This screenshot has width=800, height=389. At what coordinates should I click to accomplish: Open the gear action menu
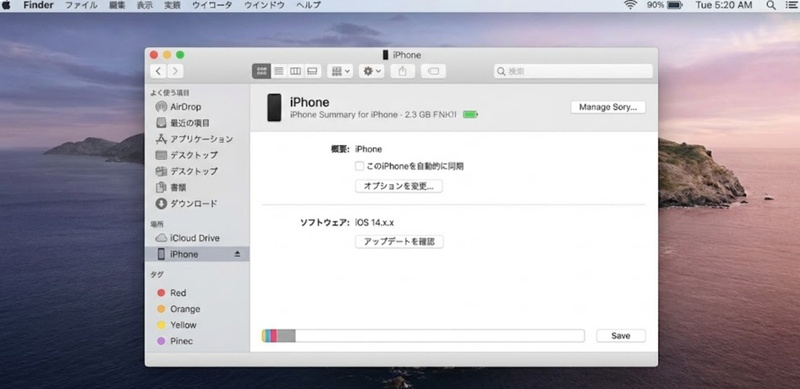[x=371, y=71]
